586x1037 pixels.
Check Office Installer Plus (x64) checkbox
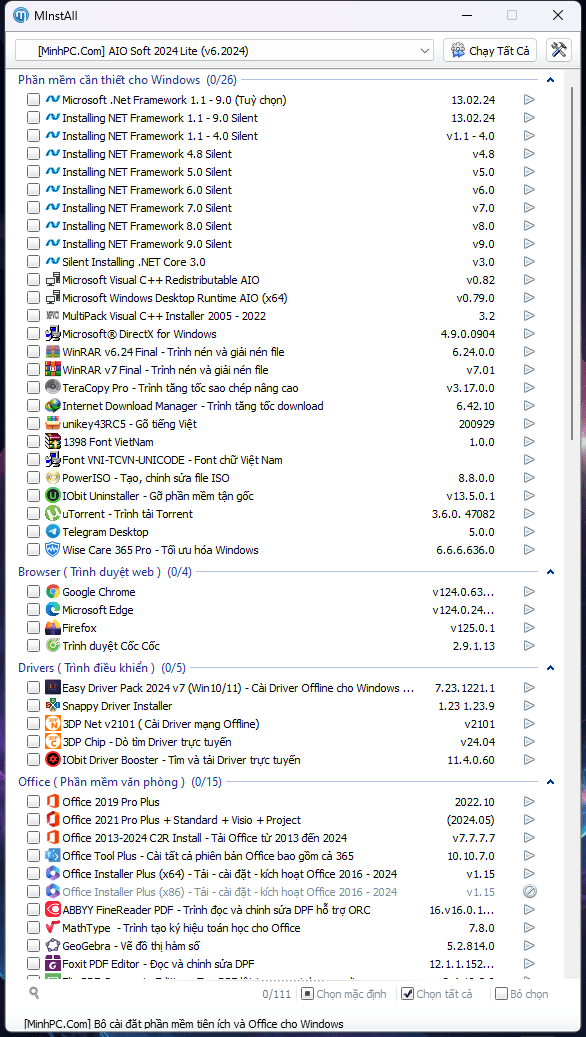pyautogui.click(x=33, y=874)
